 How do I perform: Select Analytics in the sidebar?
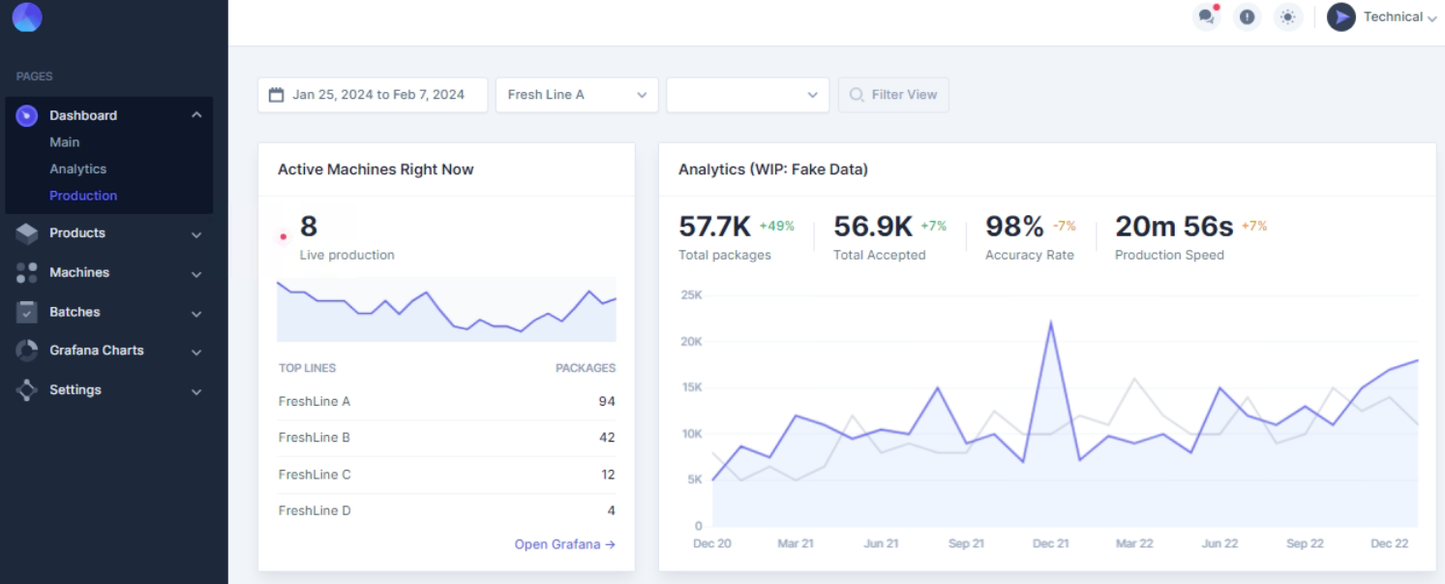(78, 169)
